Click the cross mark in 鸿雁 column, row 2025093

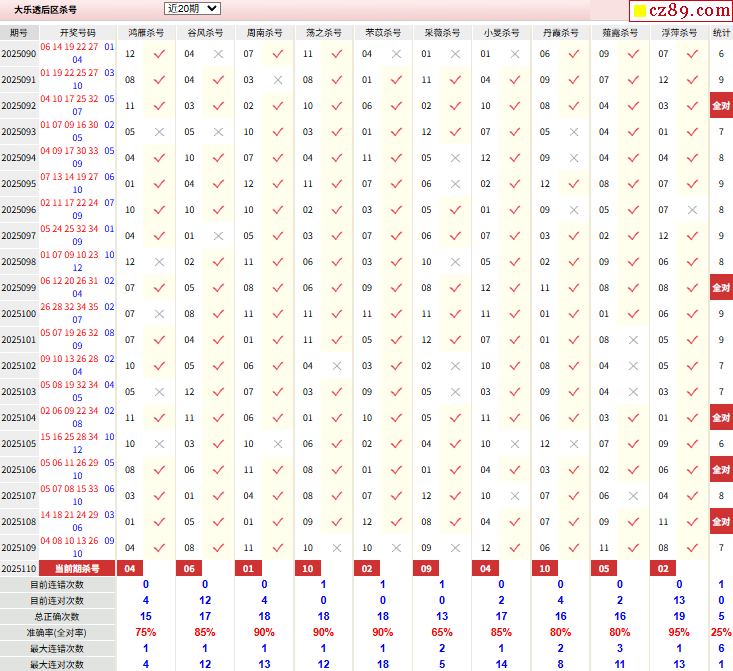tap(159, 132)
